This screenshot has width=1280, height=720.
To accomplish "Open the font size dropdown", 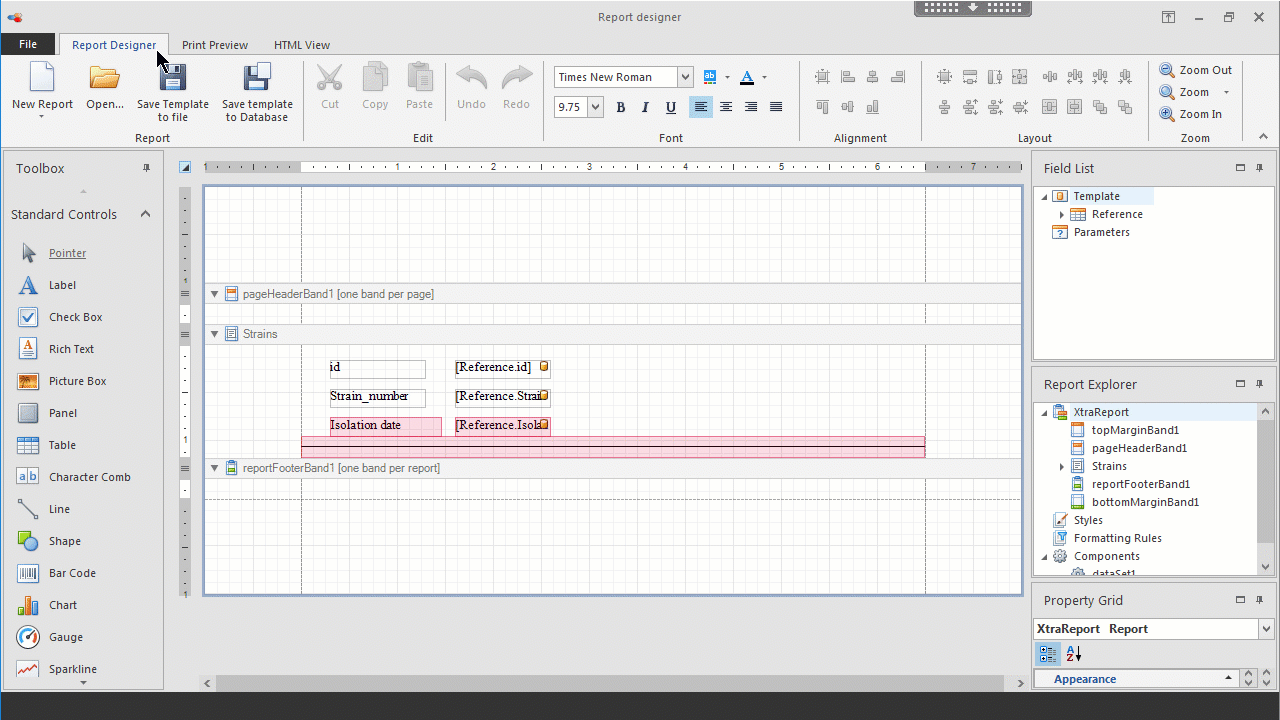I will [x=596, y=107].
